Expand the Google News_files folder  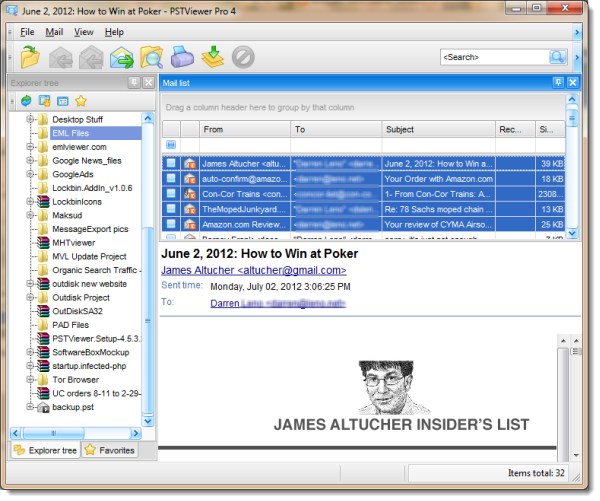(x=30, y=160)
